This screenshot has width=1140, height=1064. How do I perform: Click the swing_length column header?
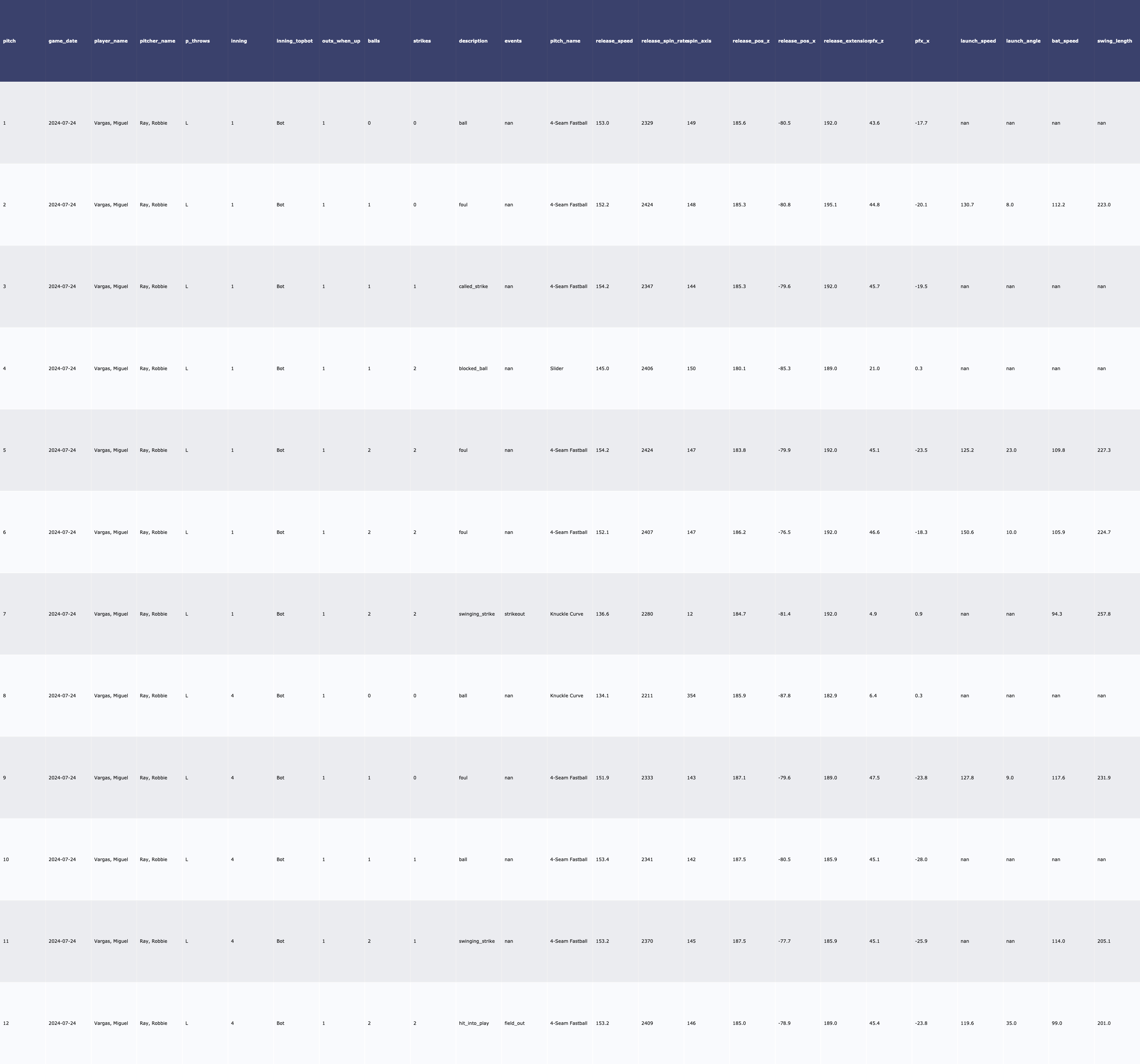pyautogui.click(x=1114, y=41)
